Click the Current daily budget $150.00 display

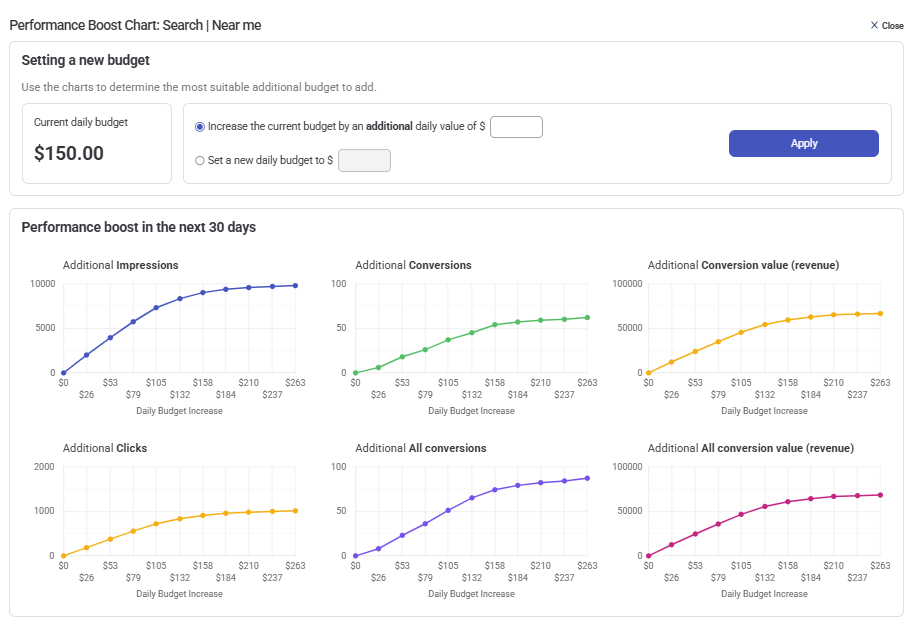coord(96,144)
